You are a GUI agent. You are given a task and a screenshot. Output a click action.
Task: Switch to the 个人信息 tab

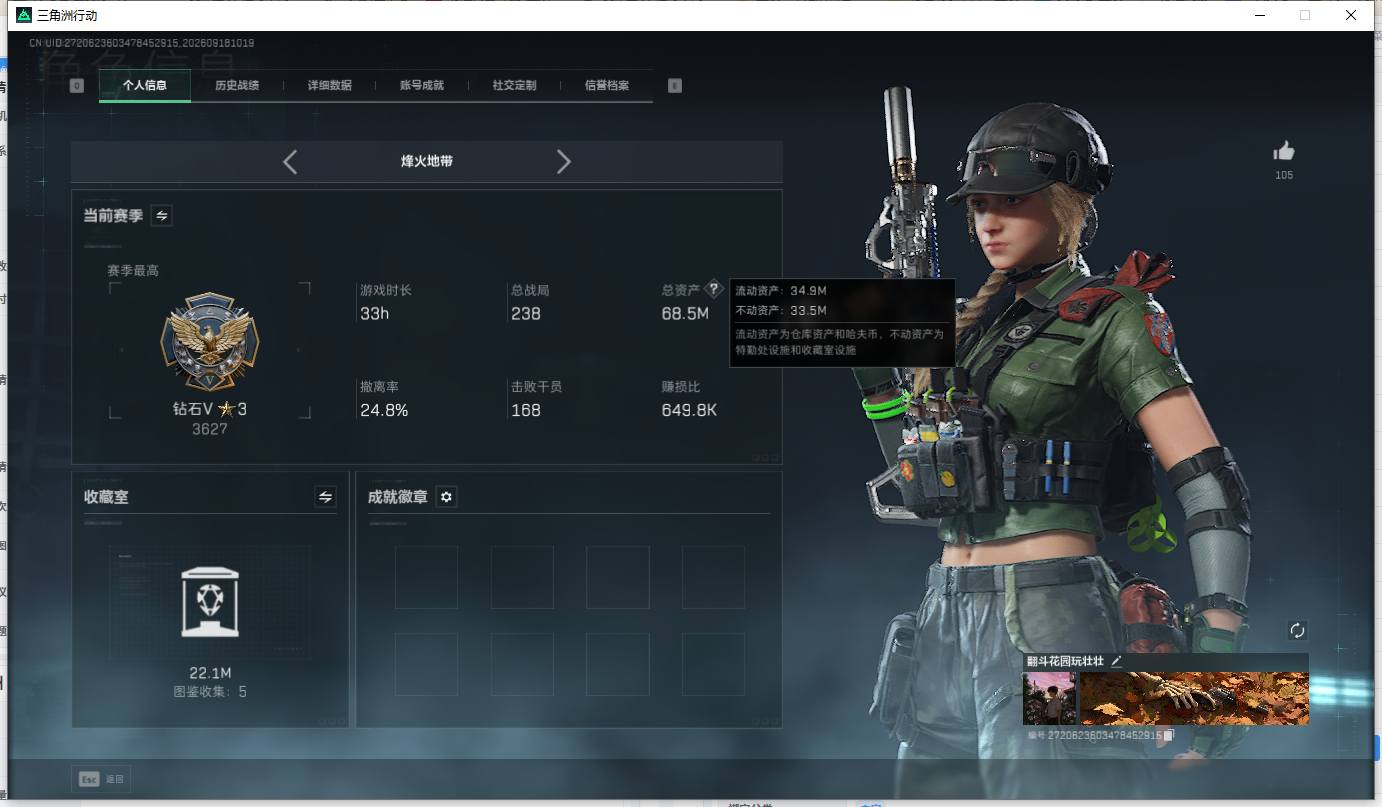(x=145, y=85)
